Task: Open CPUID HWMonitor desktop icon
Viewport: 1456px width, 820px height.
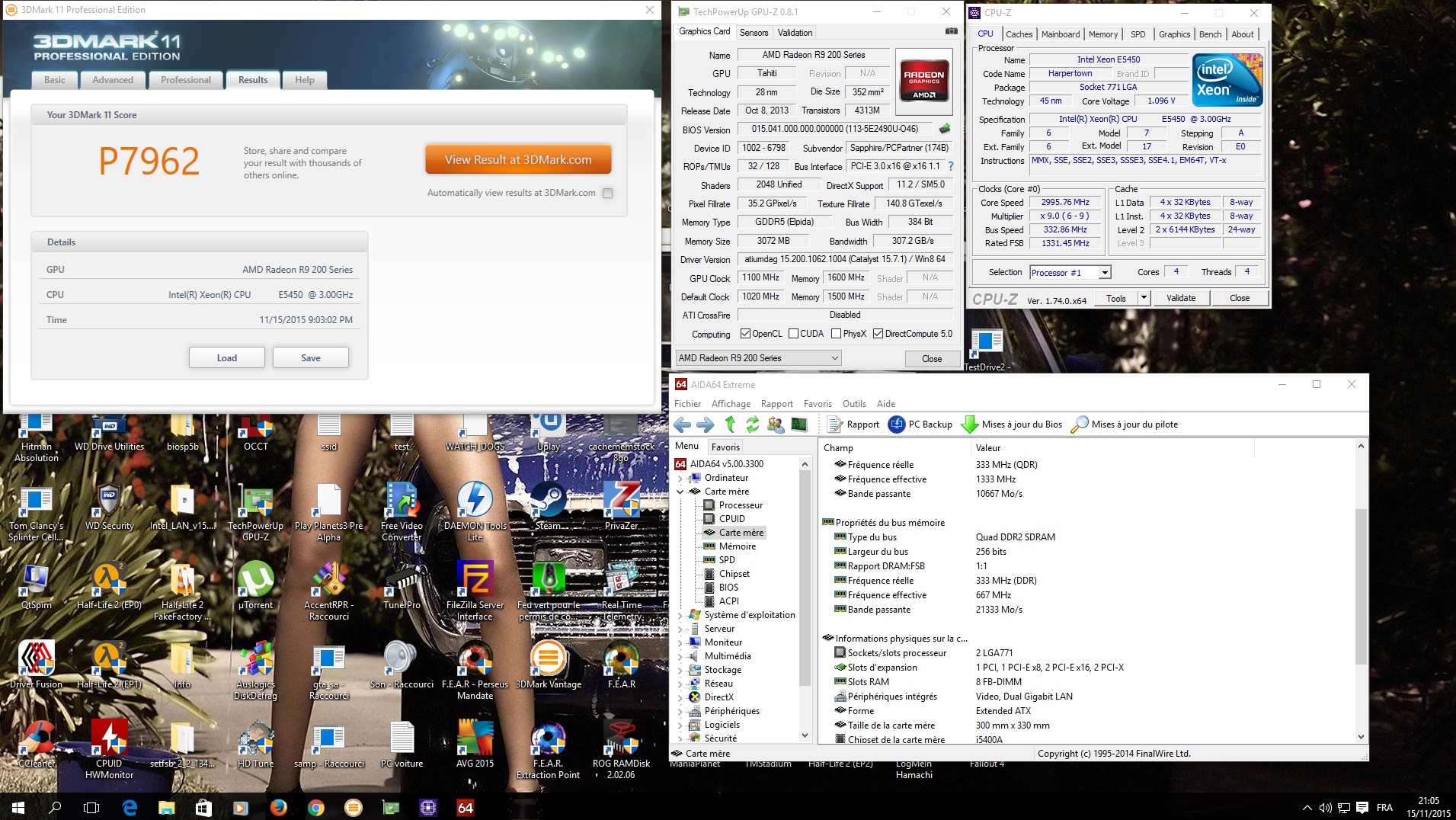Action: pyautogui.click(x=109, y=749)
